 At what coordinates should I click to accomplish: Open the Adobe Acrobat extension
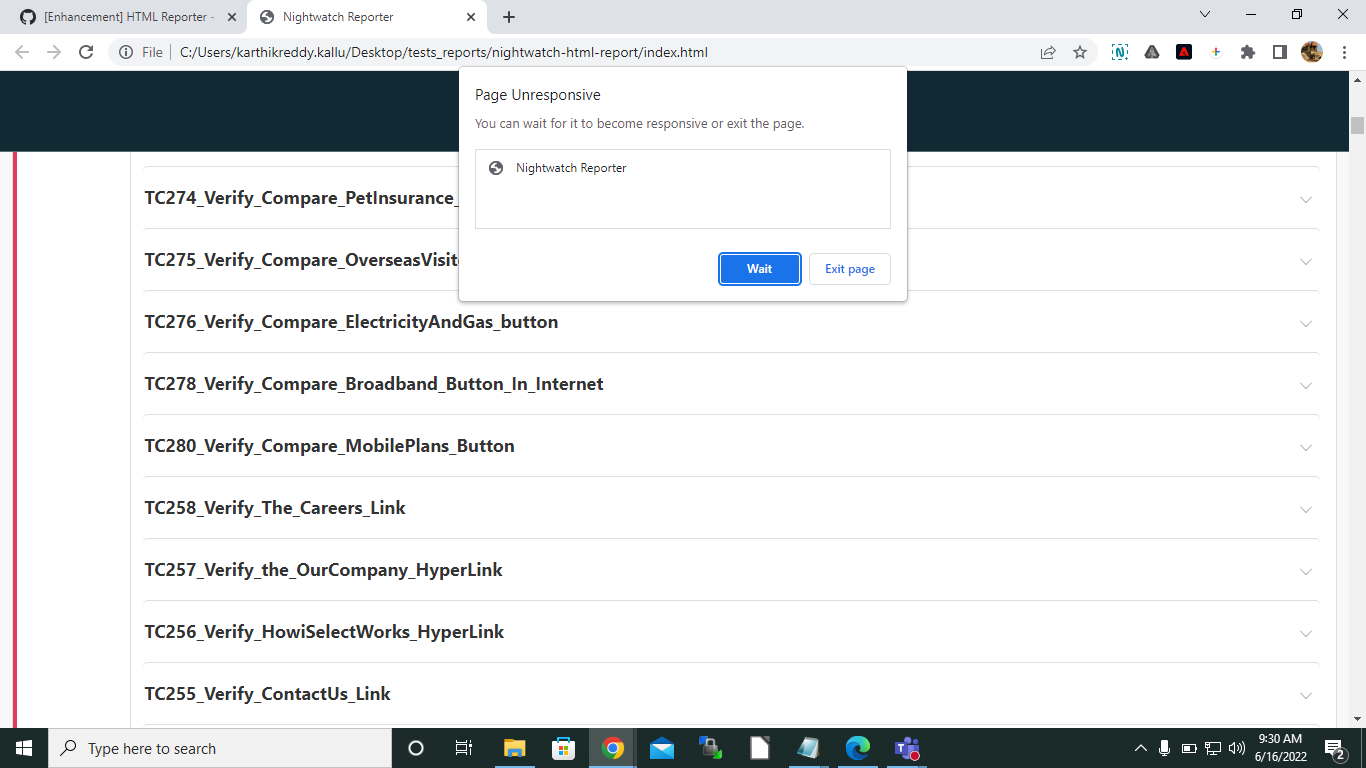coord(1184,52)
